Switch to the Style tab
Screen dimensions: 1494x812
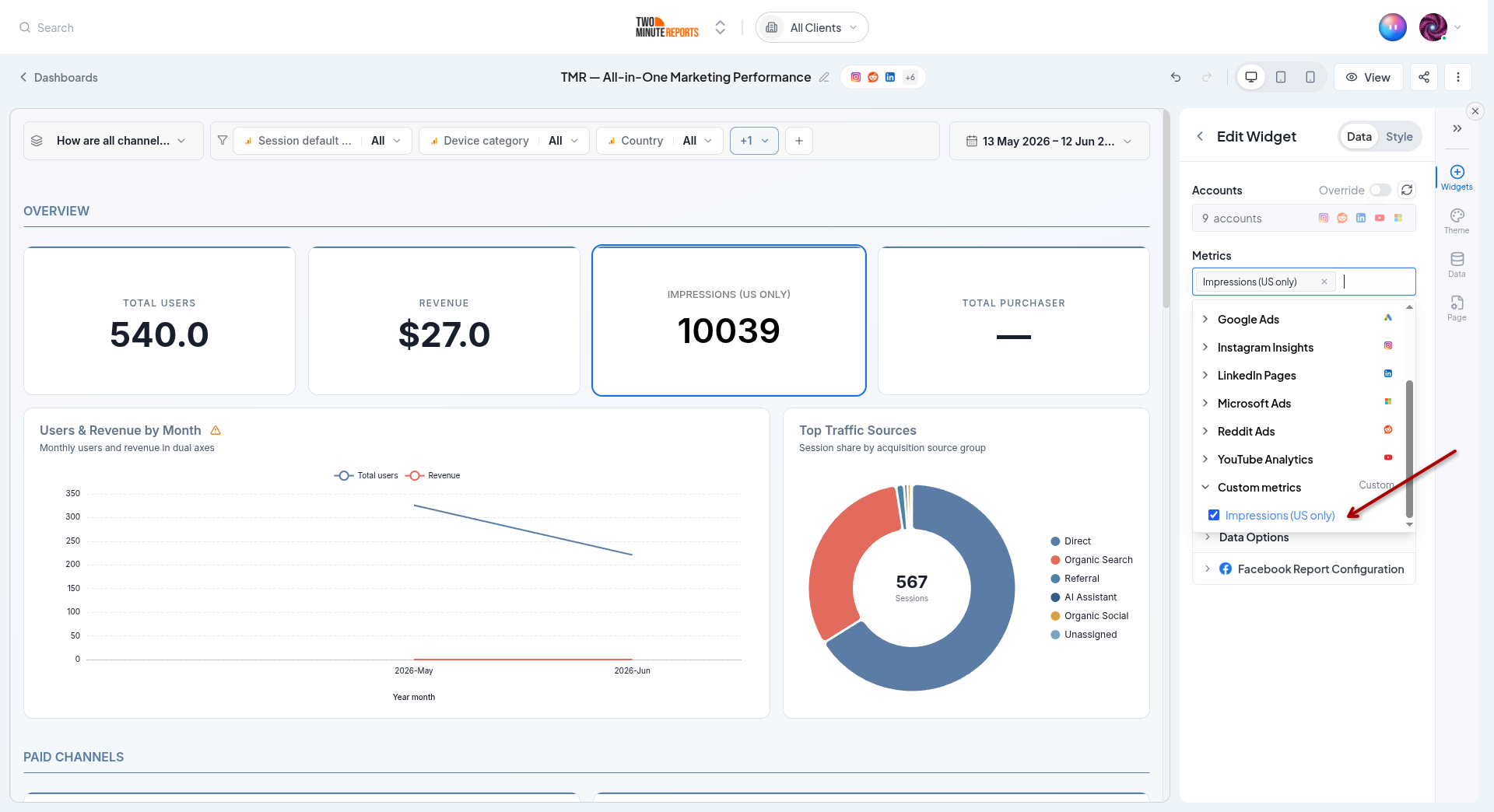click(1398, 136)
